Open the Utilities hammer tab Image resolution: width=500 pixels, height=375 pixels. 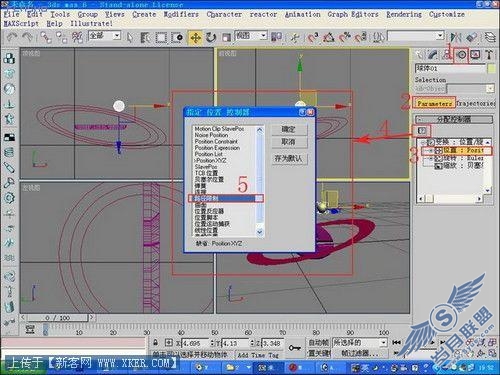point(489,55)
